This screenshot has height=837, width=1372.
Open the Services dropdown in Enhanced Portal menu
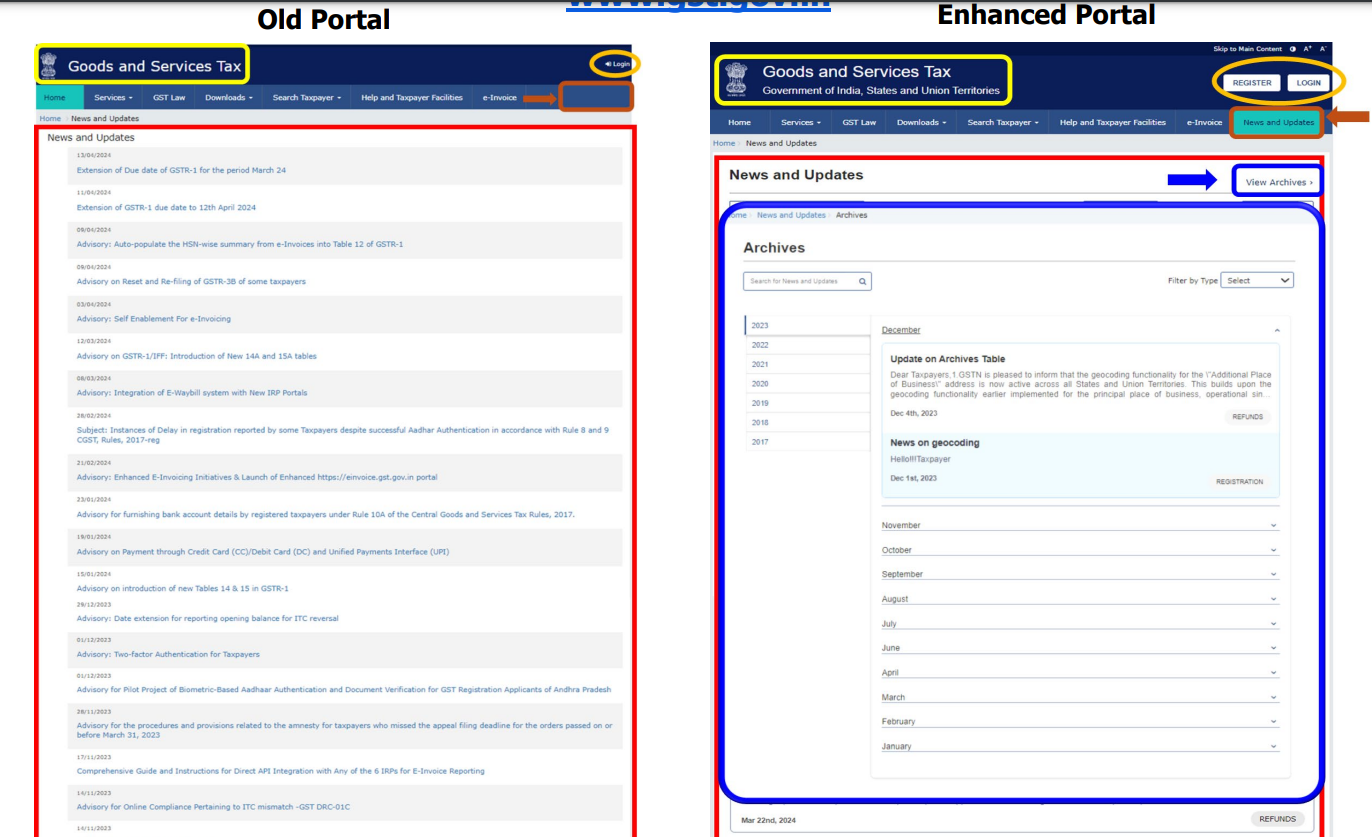pyautogui.click(x=801, y=122)
